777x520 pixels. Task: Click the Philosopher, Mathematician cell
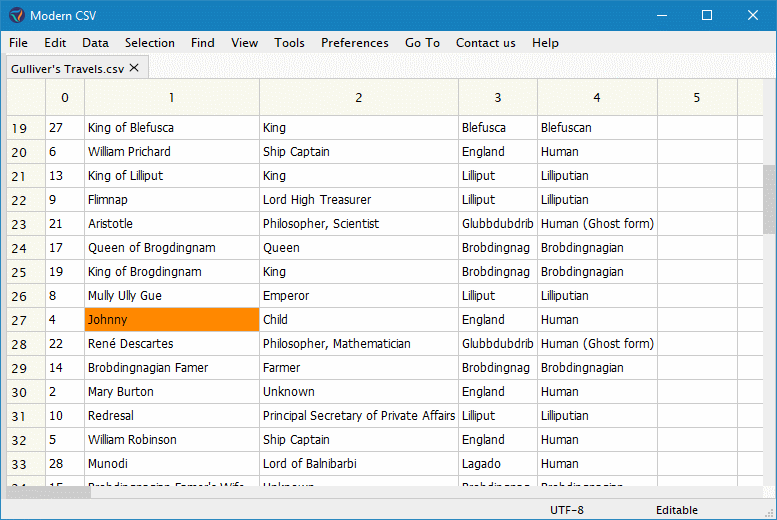359,344
